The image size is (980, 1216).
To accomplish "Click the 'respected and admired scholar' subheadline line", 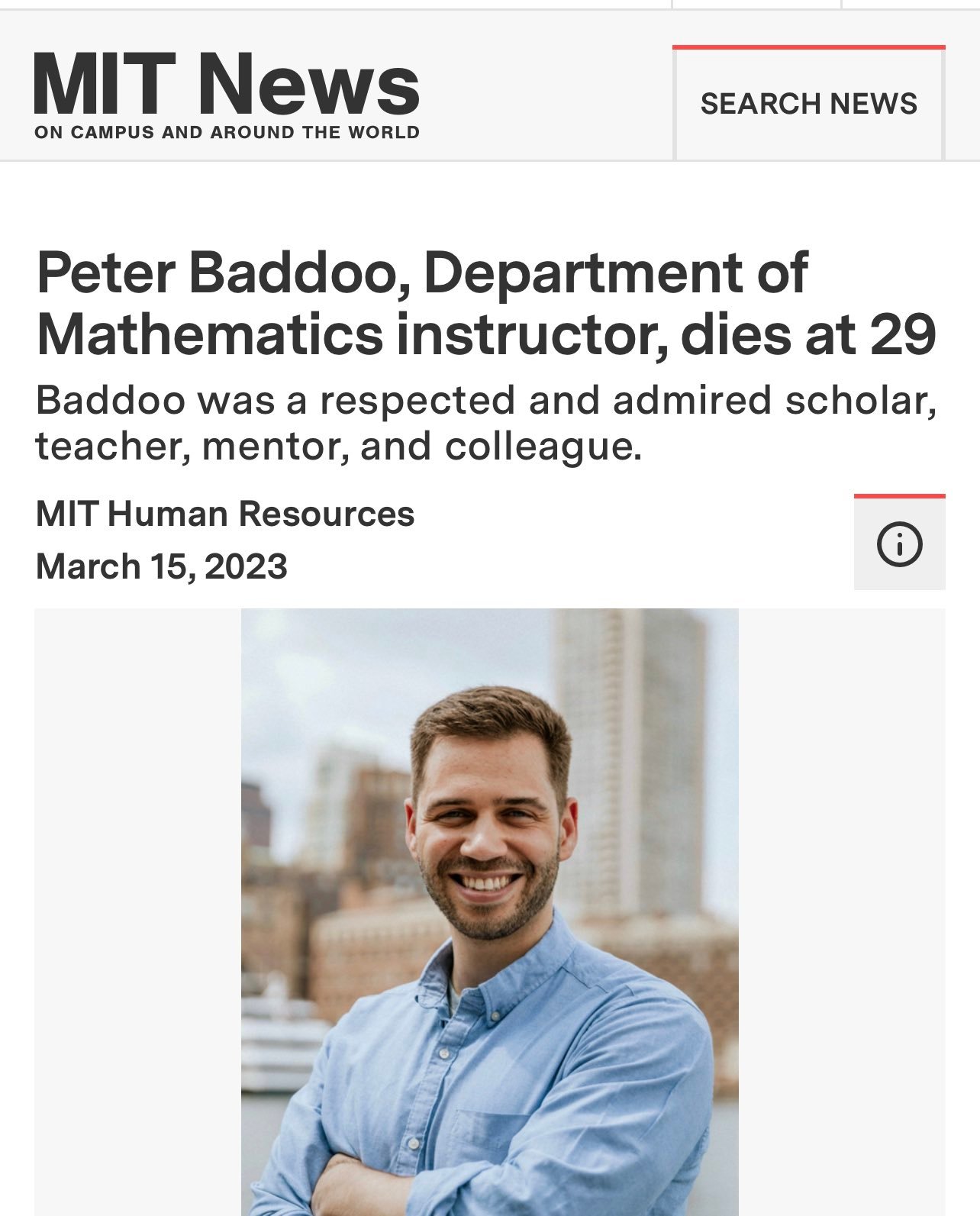I will click(485, 400).
